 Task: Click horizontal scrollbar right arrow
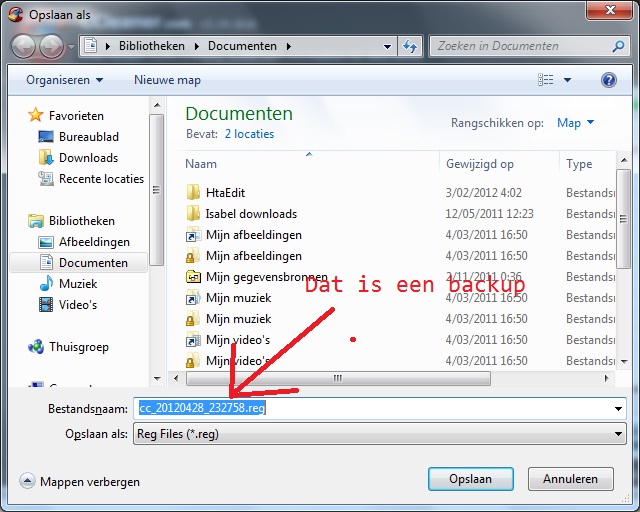point(606,378)
